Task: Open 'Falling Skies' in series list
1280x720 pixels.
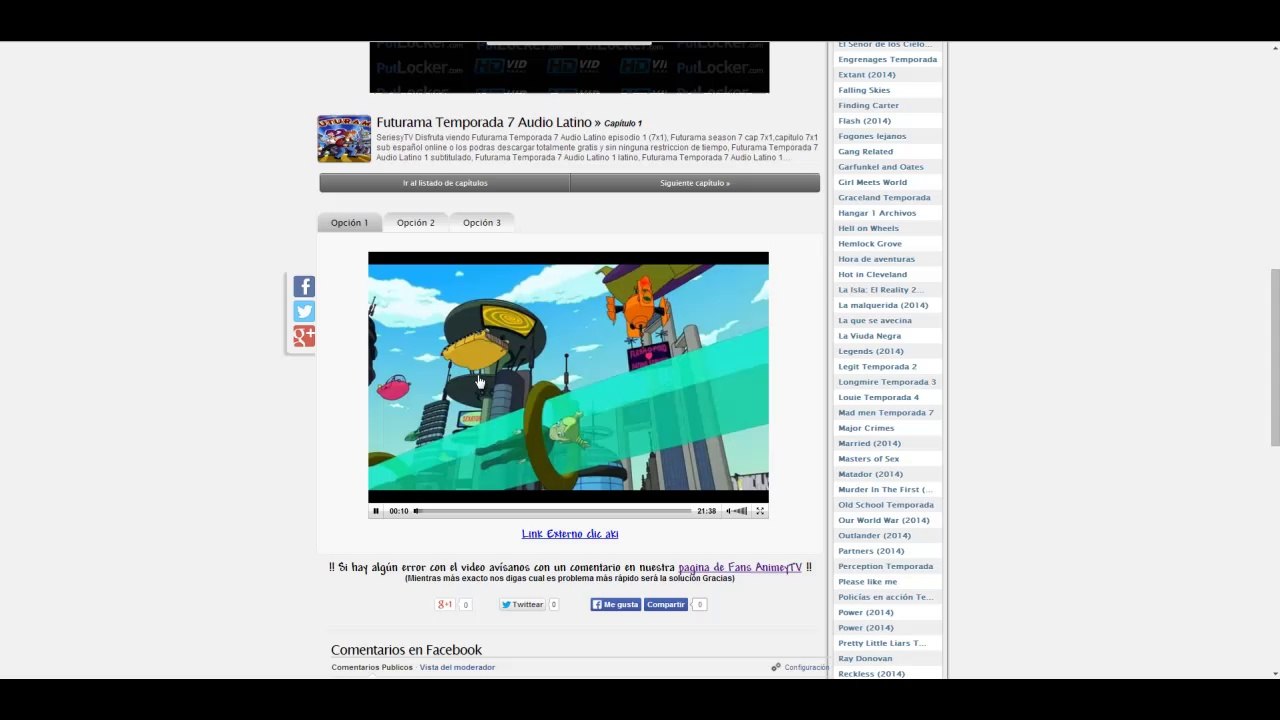Action: 864,90
